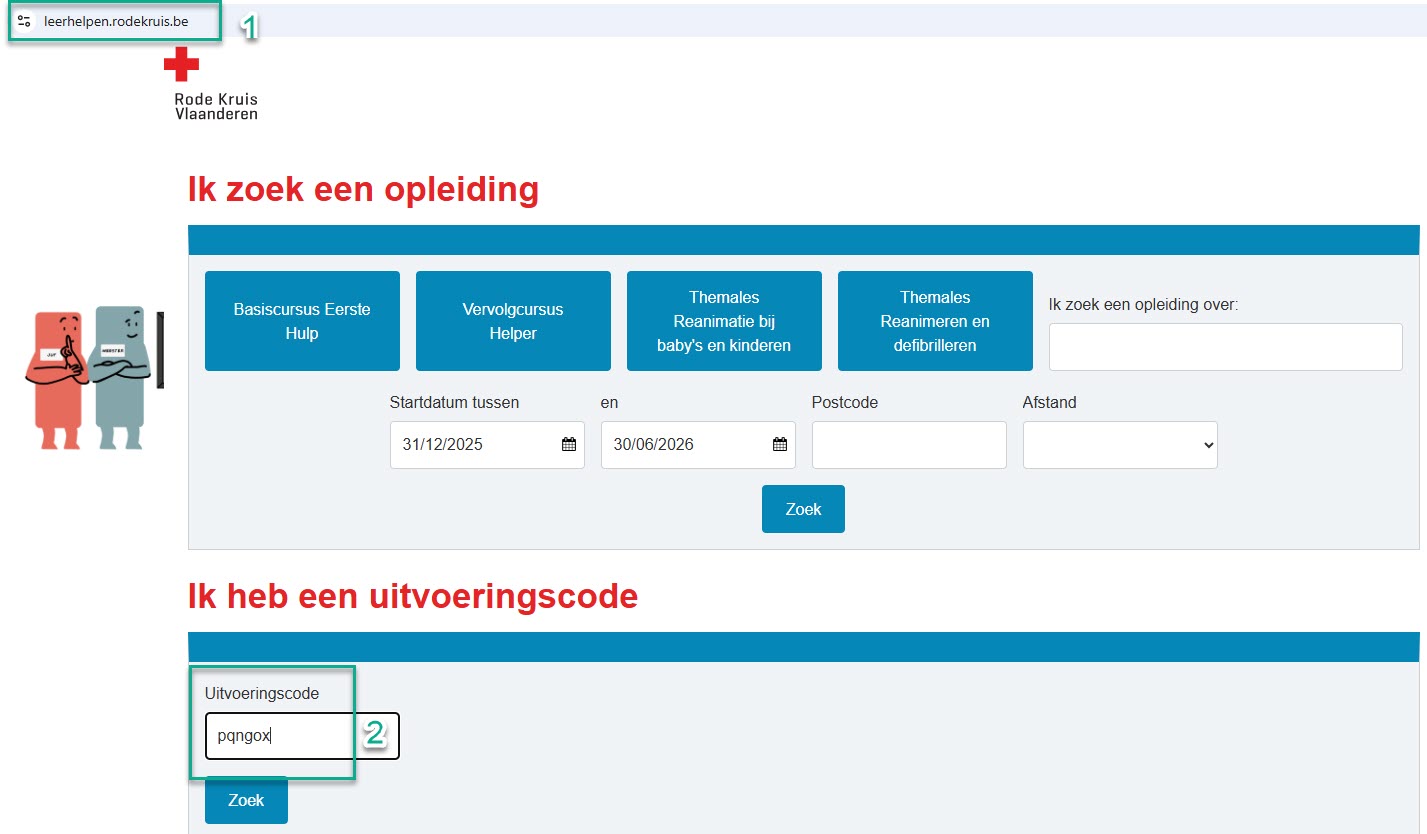This screenshot has width=1427, height=834.
Task: Click the grey-blue mascot character illustration
Action: pyautogui.click(x=119, y=376)
